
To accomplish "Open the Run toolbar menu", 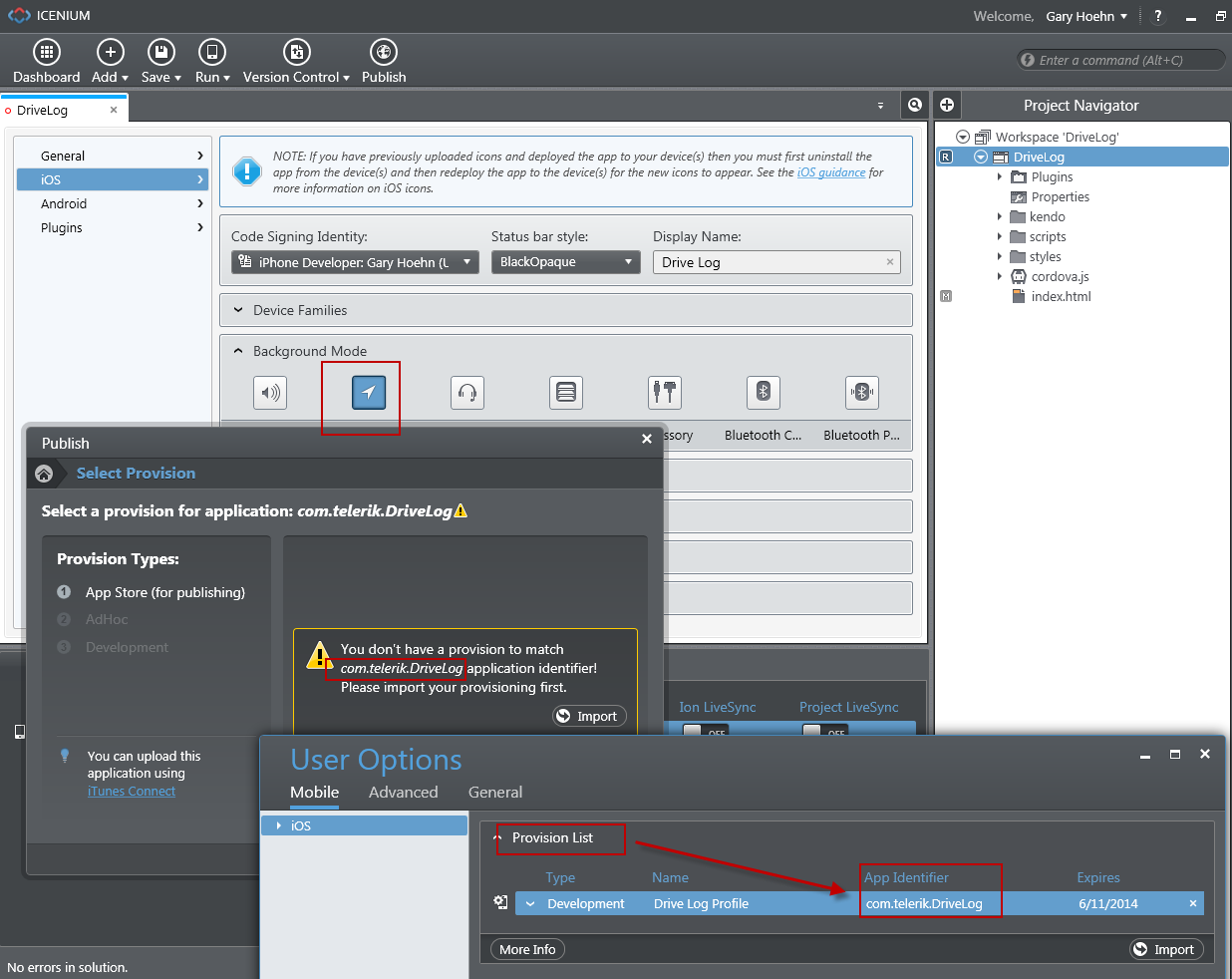I will (x=212, y=62).
